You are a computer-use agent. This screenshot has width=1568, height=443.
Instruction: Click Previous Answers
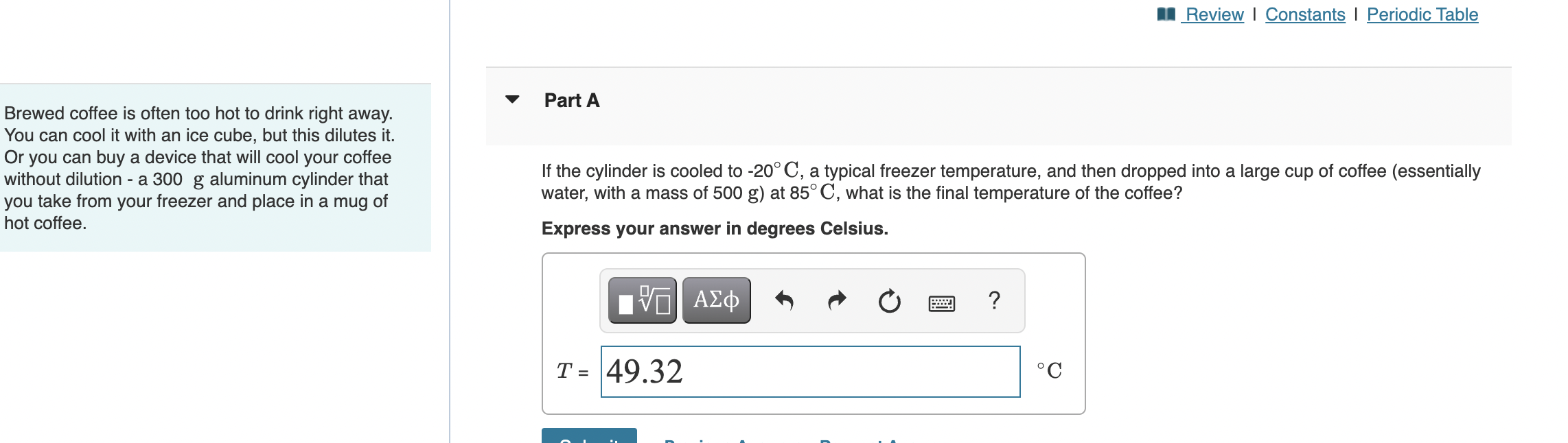(x=731, y=441)
